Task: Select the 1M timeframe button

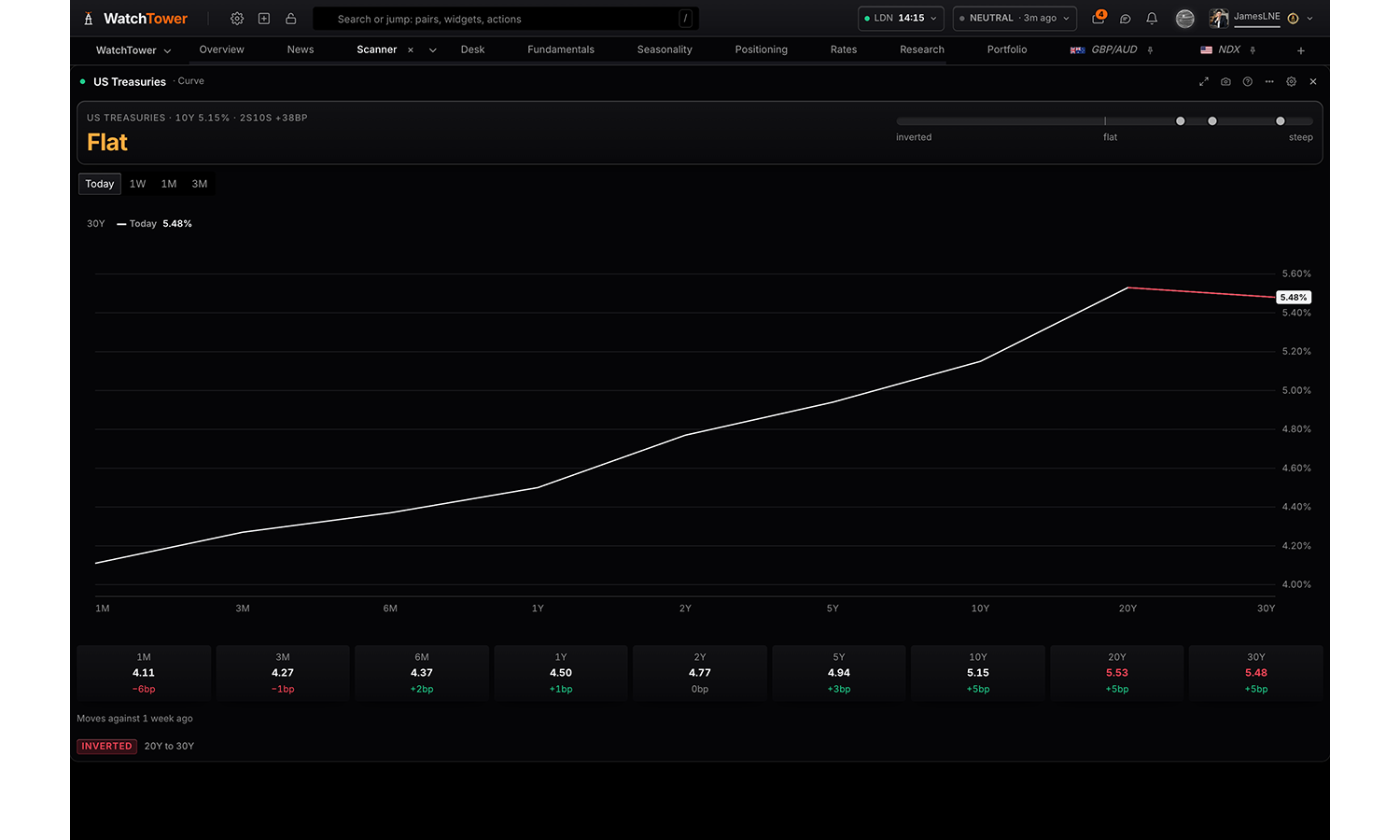Action: [169, 184]
